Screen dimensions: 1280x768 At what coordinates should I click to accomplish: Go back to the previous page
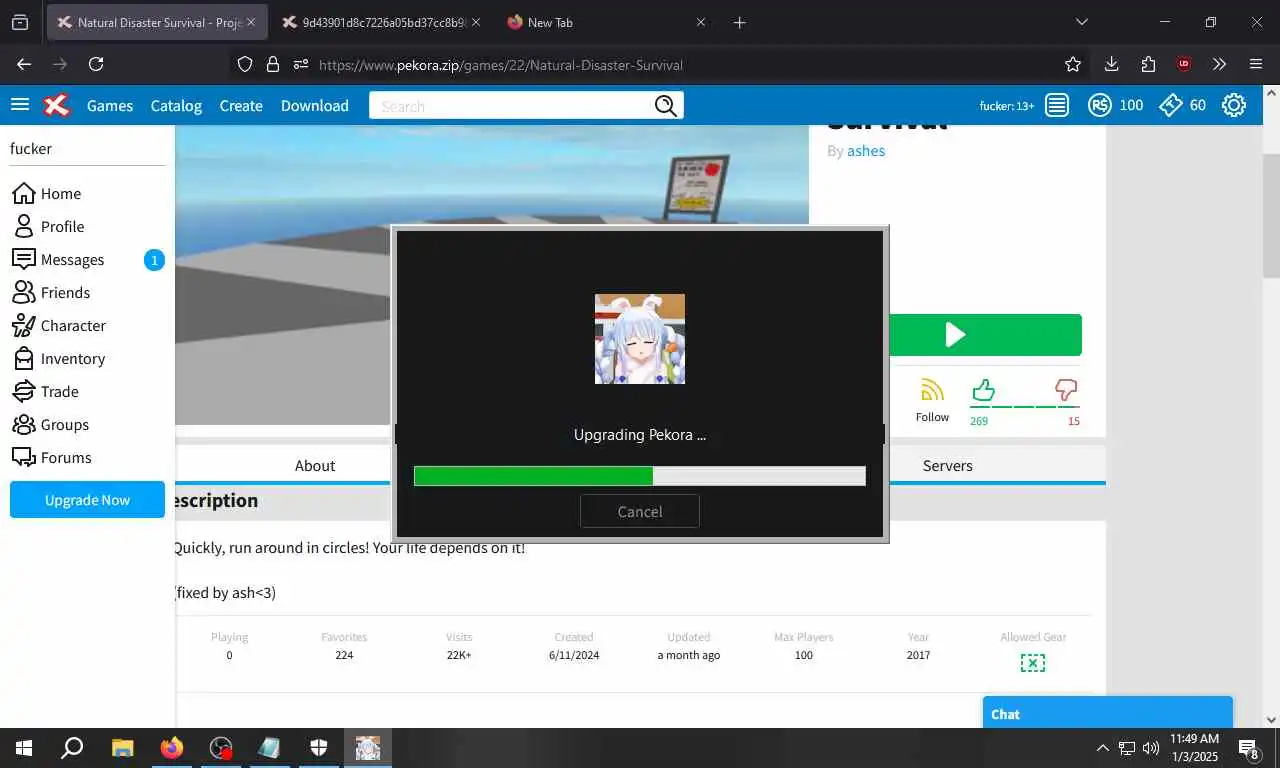pos(24,64)
